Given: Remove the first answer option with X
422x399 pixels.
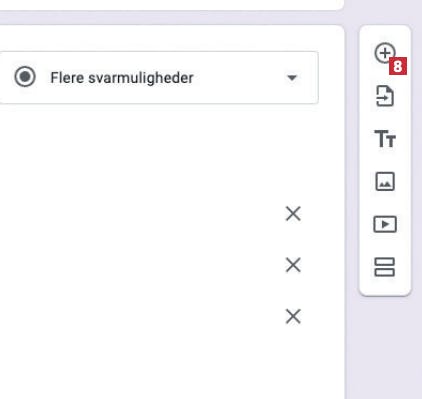Looking at the screenshot, I should (x=293, y=213).
